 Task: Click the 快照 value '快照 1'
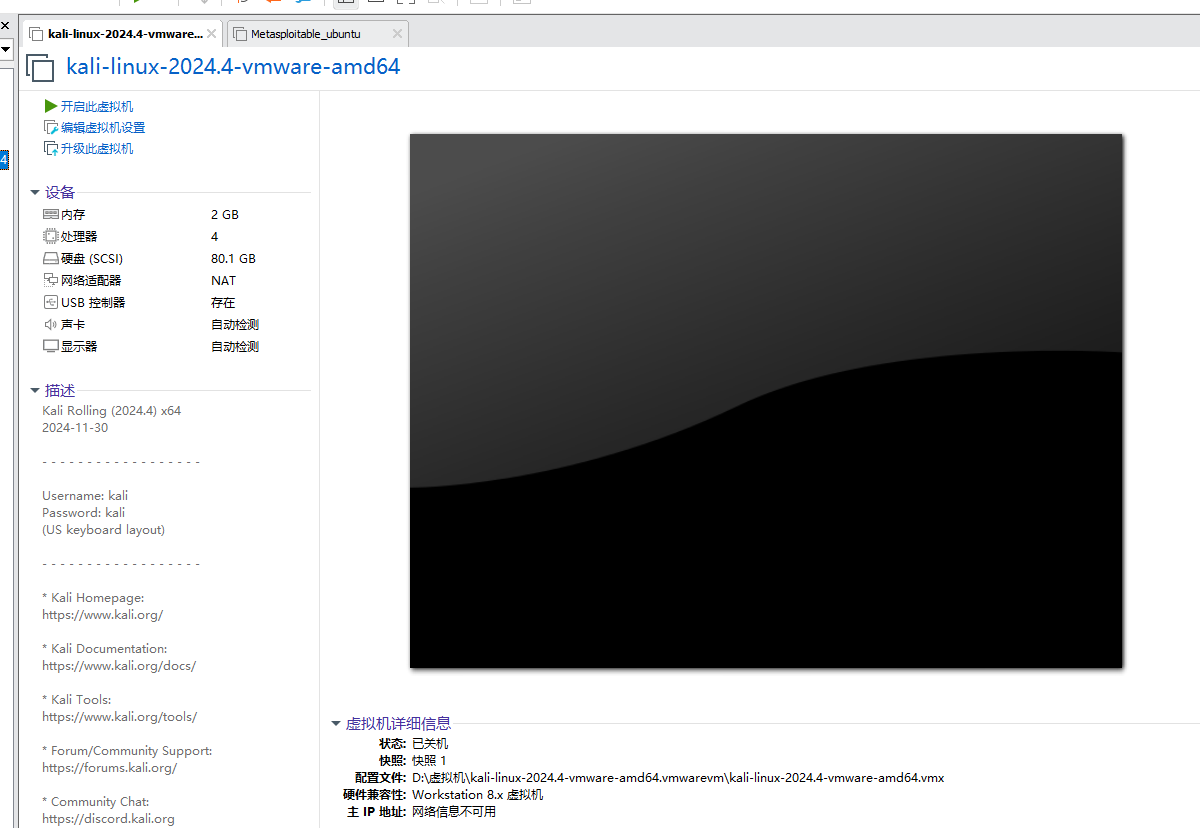pyautogui.click(x=429, y=761)
